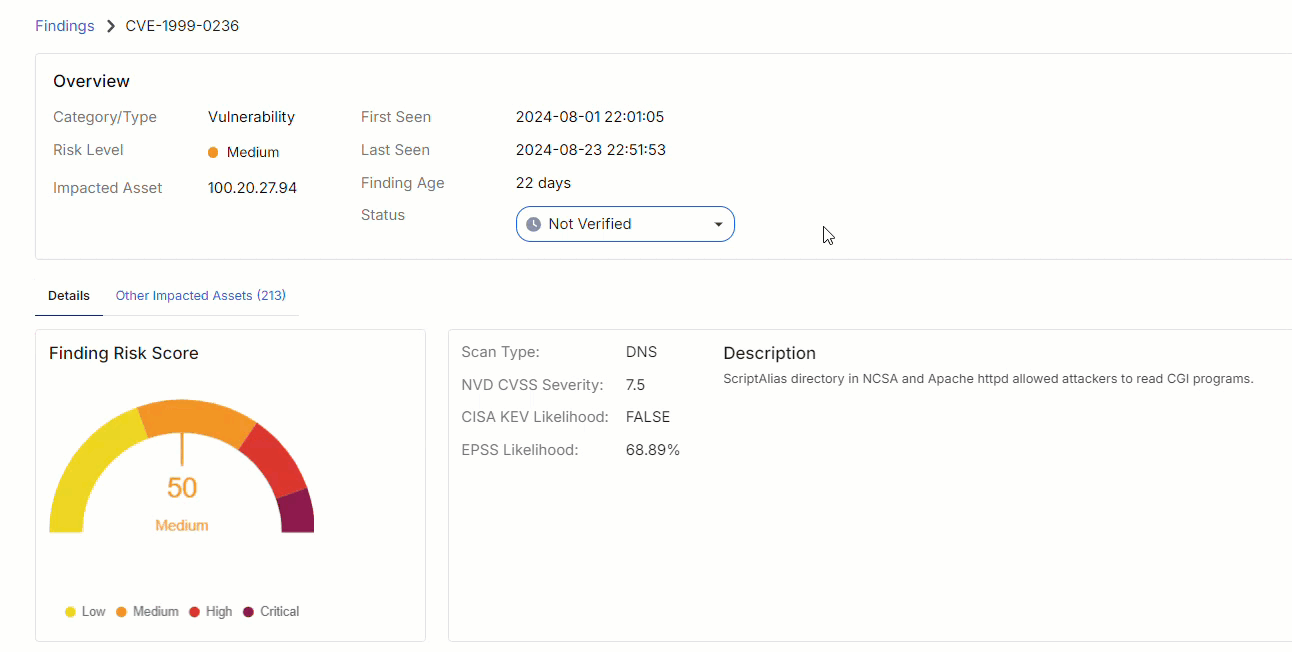Select impacted asset IP 100.20.27.94
This screenshot has height=652, width=1292.
[252, 188]
